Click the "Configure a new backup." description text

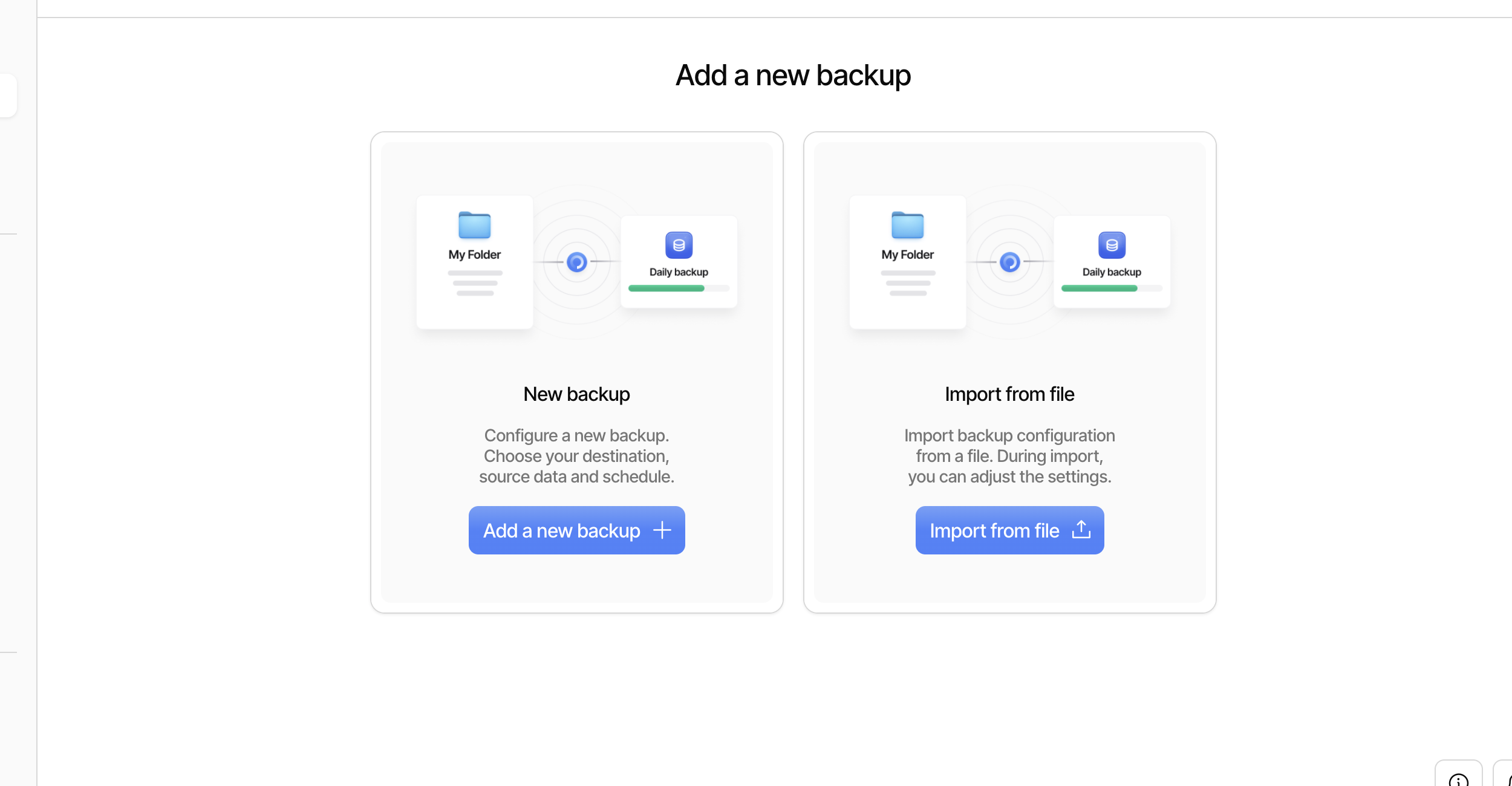tap(576, 435)
